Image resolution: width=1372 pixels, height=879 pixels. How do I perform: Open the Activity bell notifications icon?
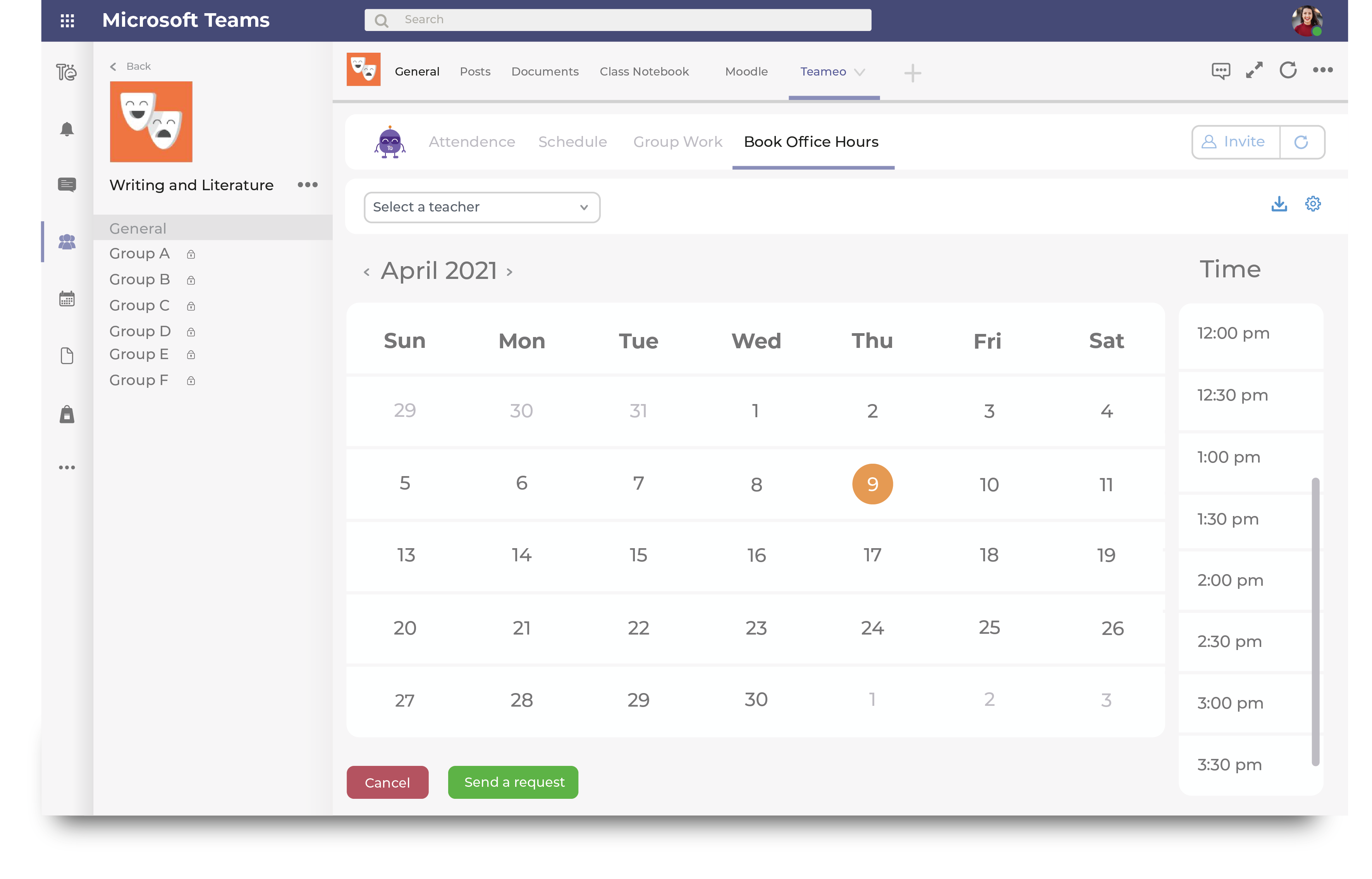click(x=67, y=129)
